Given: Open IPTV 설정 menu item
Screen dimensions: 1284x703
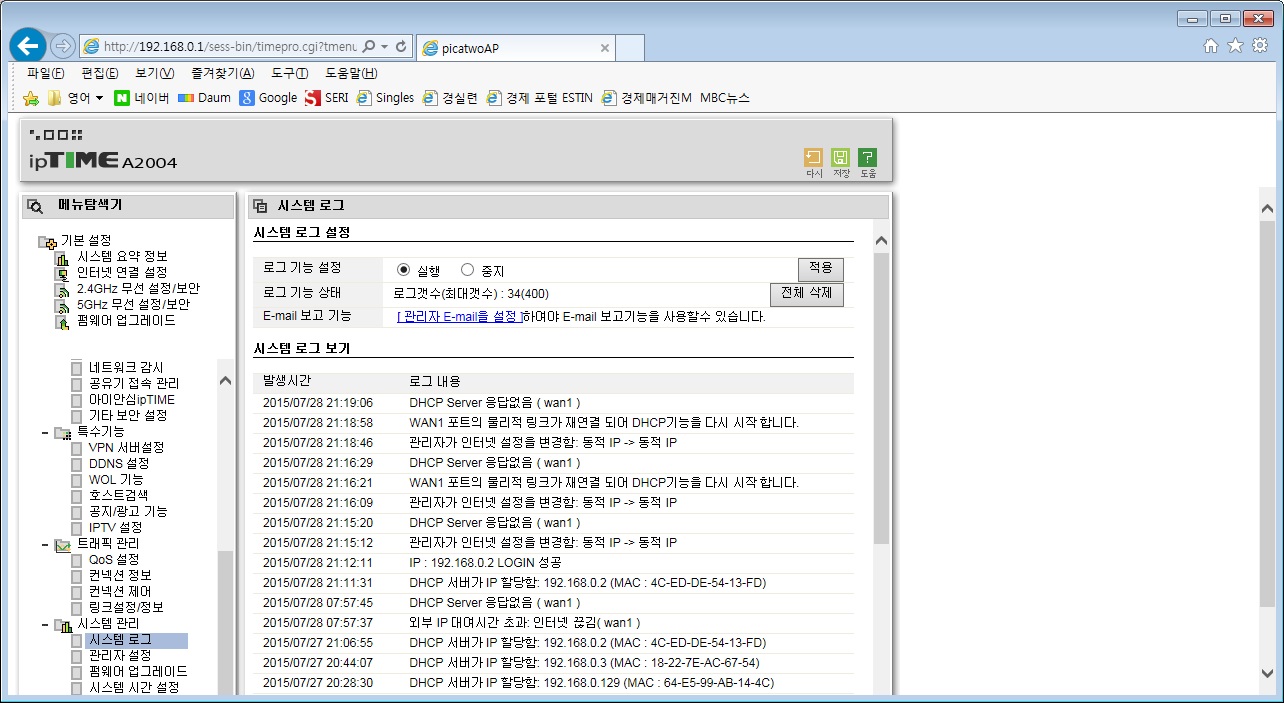Looking at the screenshot, I should click(115, 528).
